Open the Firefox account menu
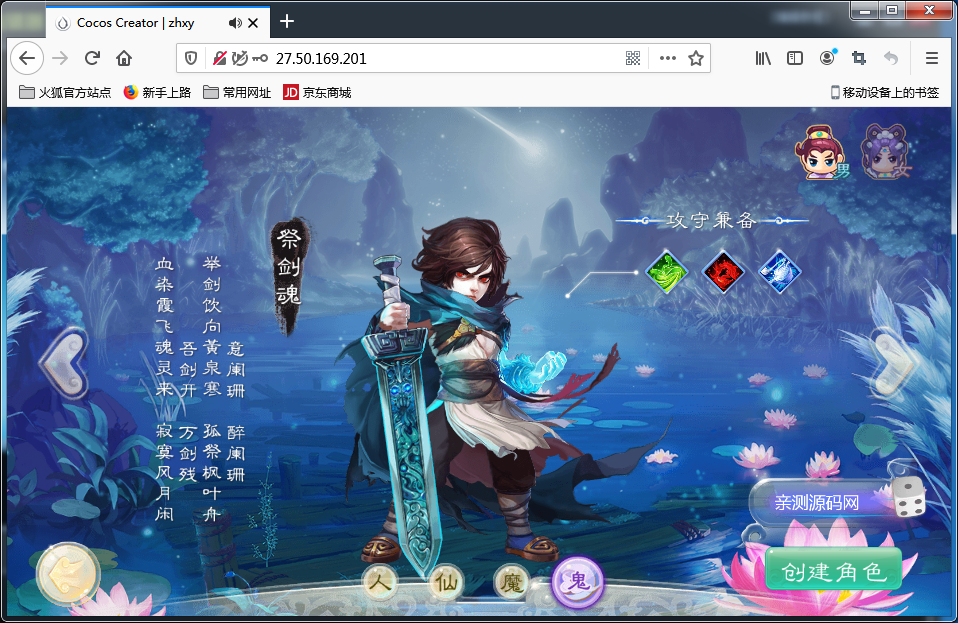Image resolution: width=958 pixels, height=623 pixels. tap(827, 58)
